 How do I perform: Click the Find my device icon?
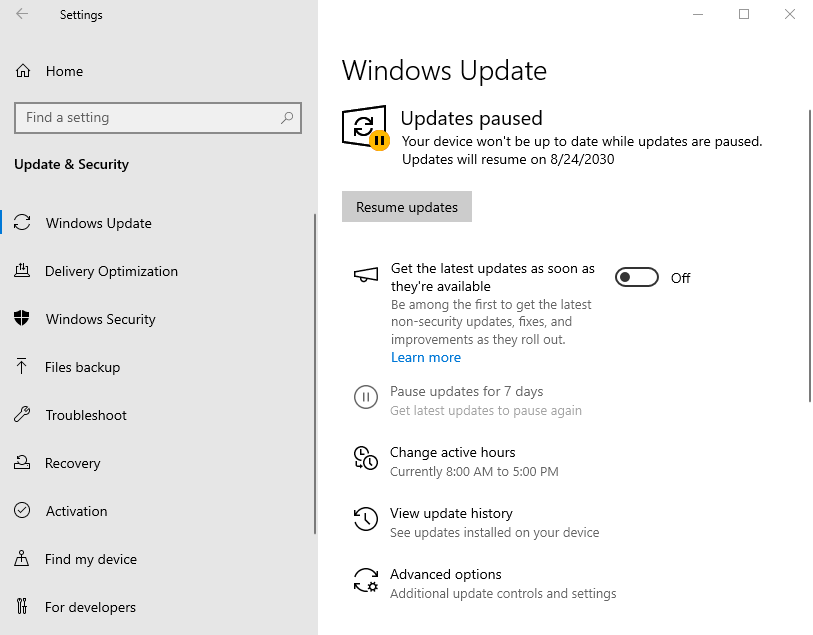click(x=22, y=558)
